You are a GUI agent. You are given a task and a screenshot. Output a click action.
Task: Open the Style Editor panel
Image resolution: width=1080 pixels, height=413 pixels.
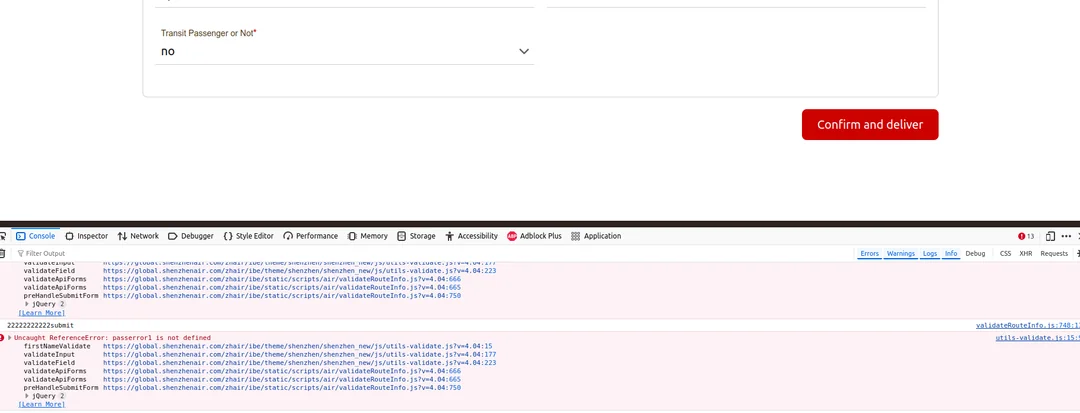pyautogui.click(x=248, y=236)
